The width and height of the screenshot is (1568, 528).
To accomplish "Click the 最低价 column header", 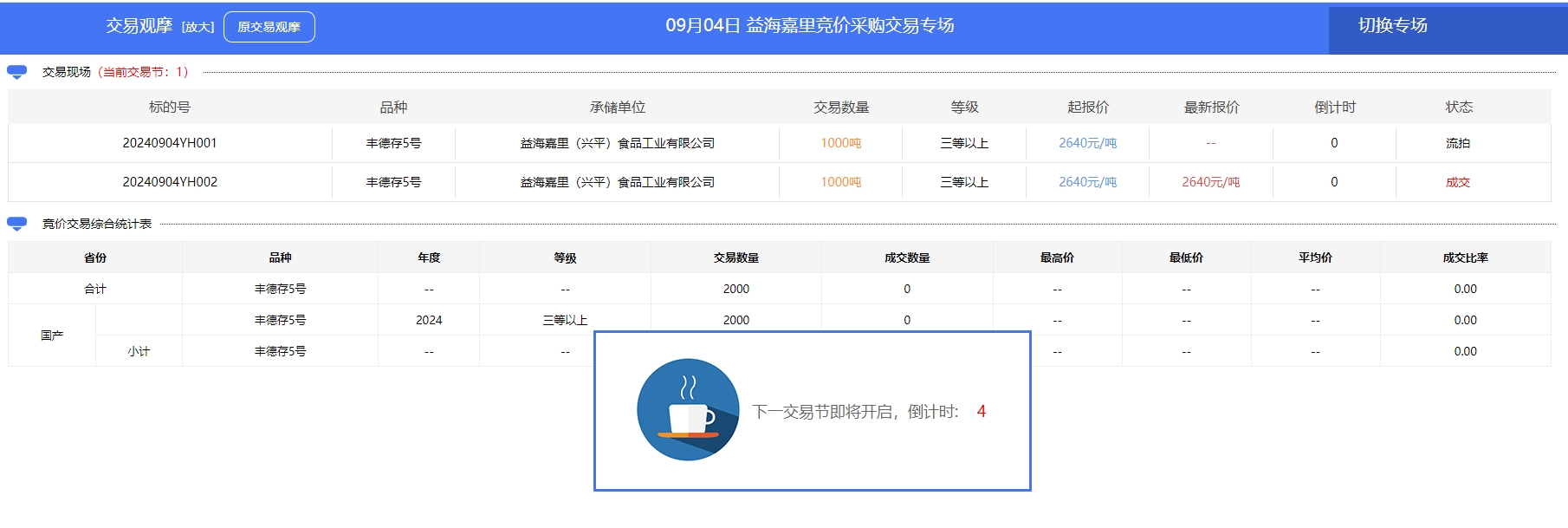I will [1186, 257].
